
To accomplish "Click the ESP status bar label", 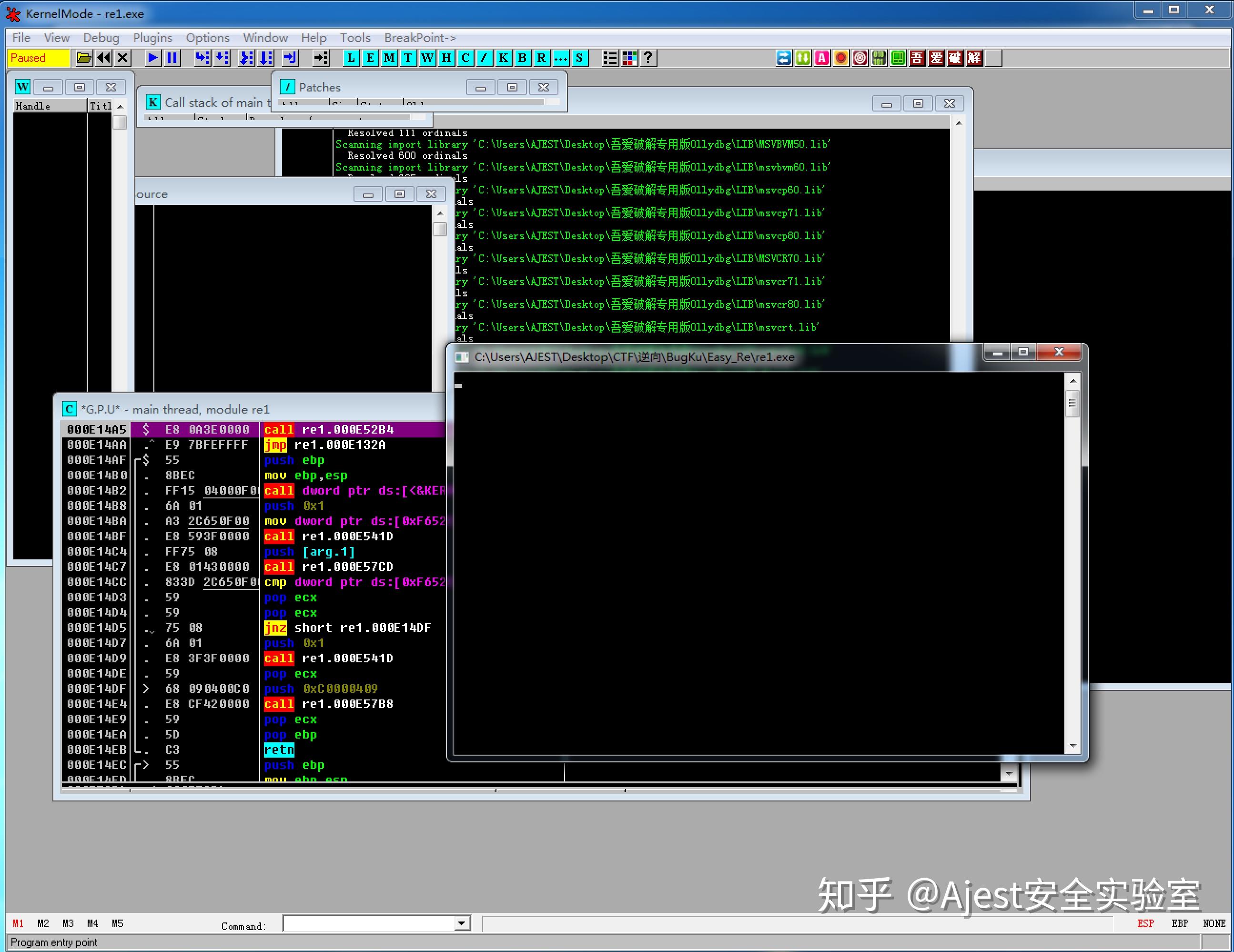I will [x=1145, y=923].
